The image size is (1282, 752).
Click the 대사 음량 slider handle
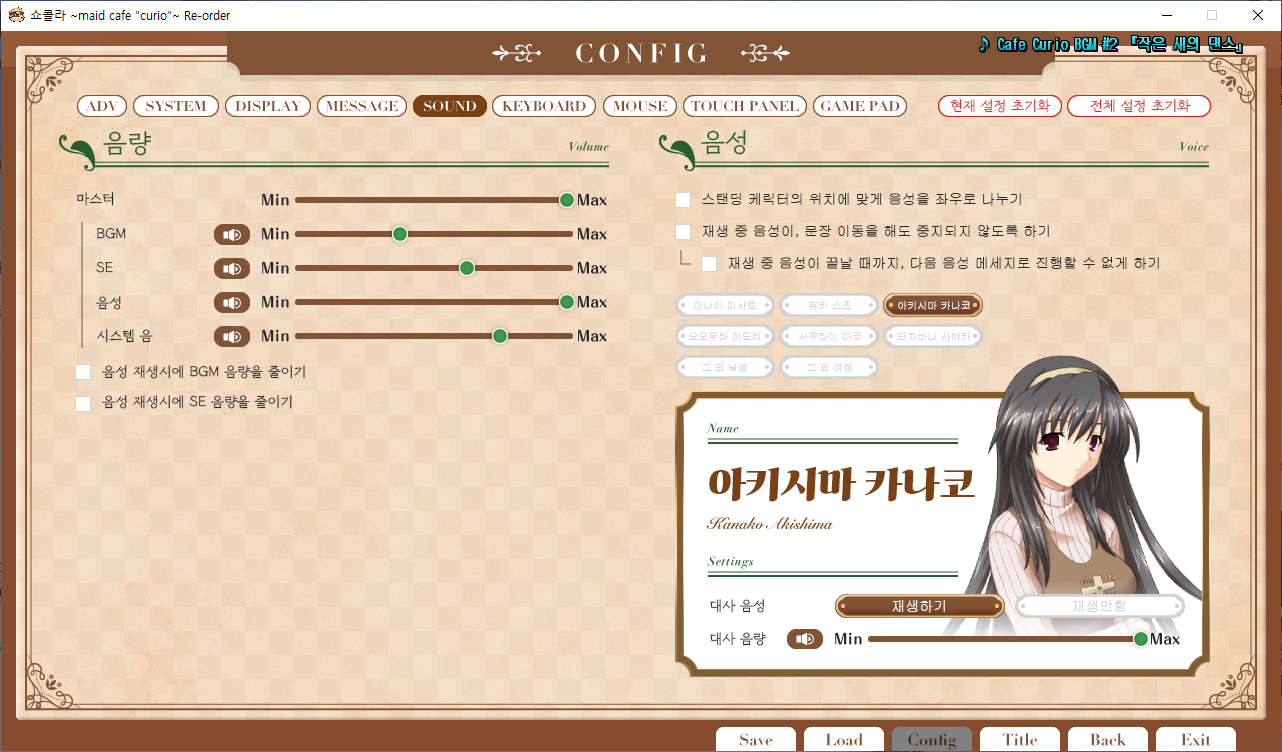click(1140, 639)
